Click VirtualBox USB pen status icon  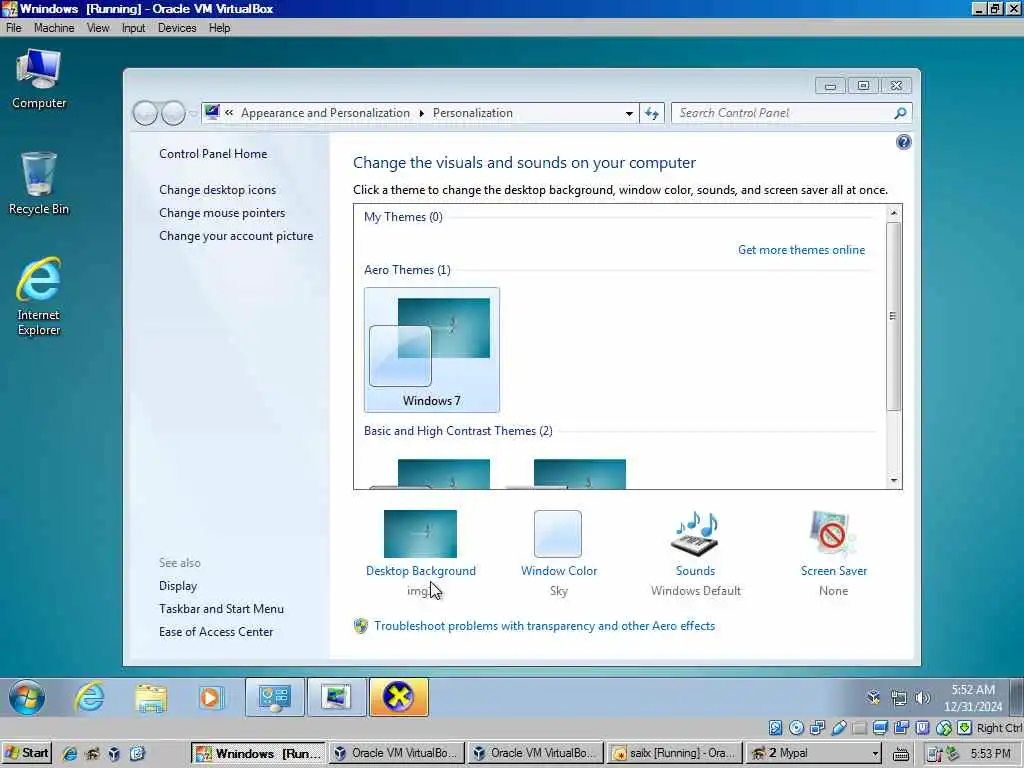point(839,728)
